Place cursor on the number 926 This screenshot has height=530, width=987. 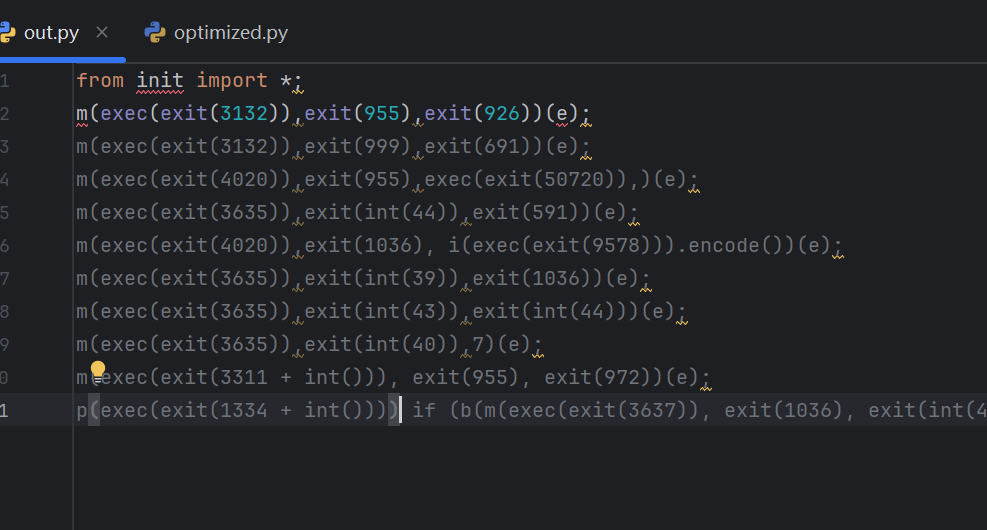click(502, 113)
